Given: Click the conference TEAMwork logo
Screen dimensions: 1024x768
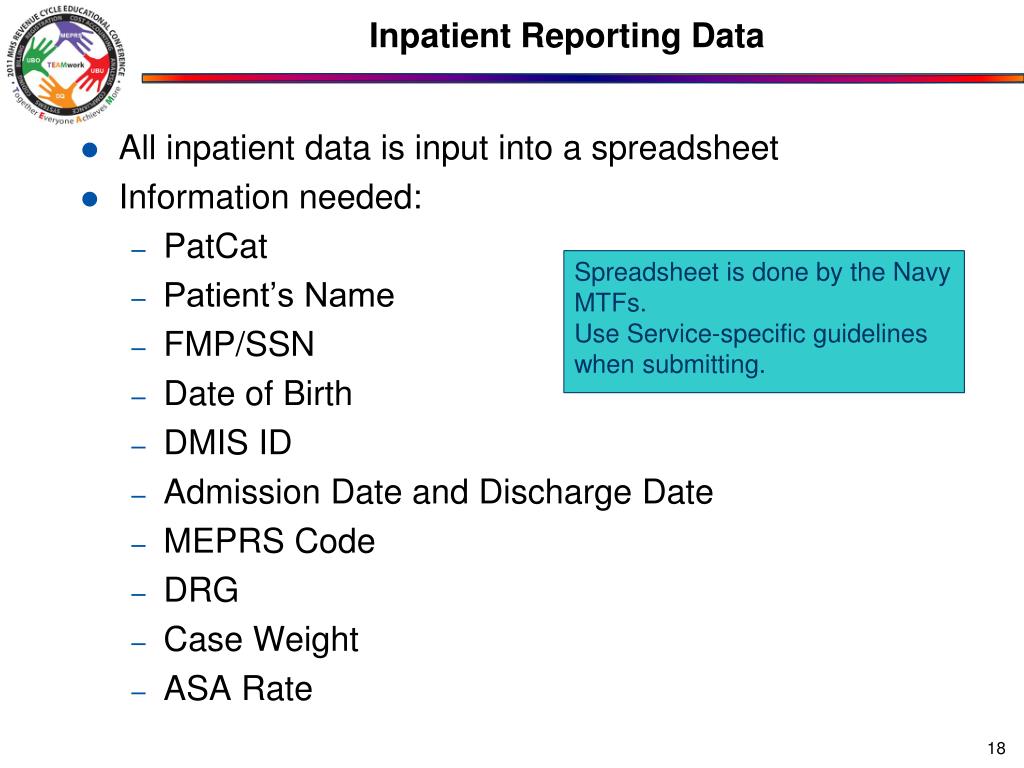Looking at the screenshot, I should (66, 64).
